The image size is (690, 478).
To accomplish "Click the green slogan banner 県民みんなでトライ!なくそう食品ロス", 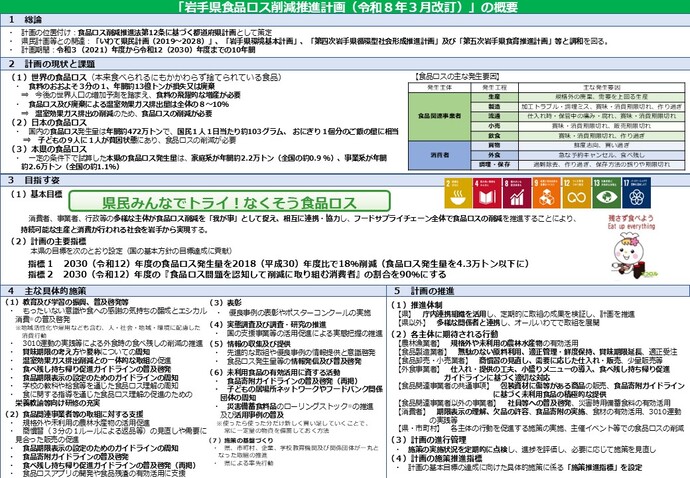I will point(229,202).
